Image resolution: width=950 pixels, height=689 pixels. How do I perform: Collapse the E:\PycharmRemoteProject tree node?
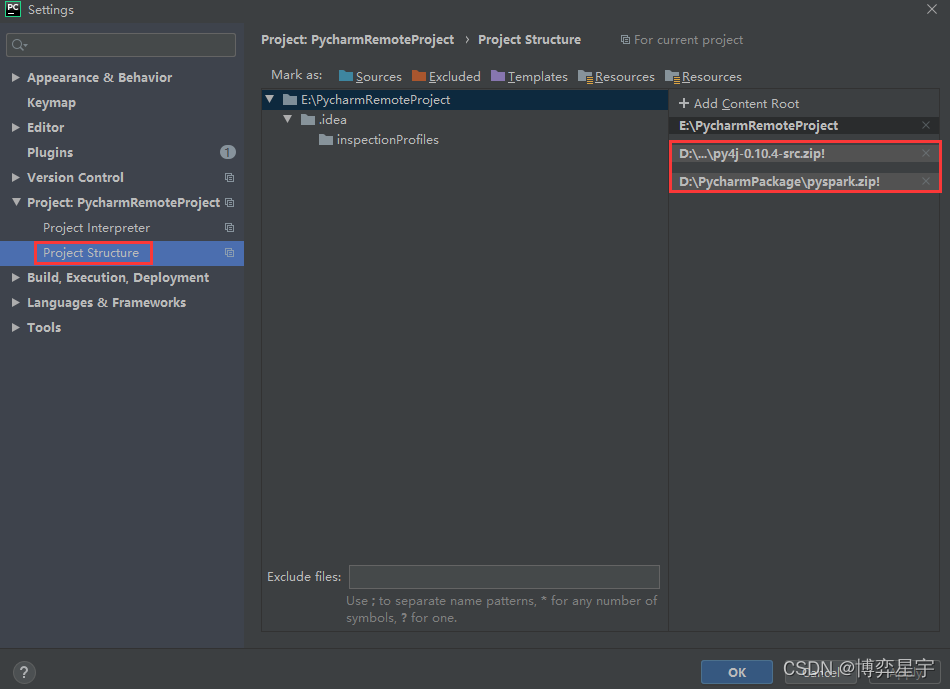(x=270, y=99)
